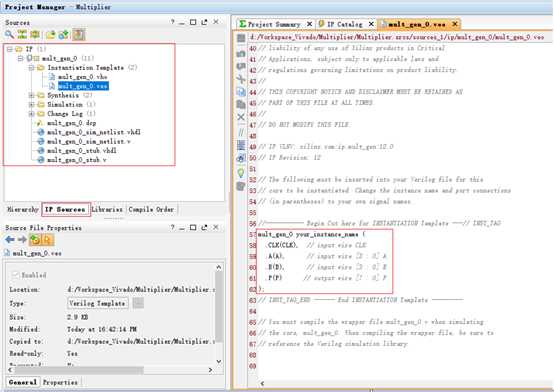Click the bottom-most icon in editor sidebar

tap(241, 186)
